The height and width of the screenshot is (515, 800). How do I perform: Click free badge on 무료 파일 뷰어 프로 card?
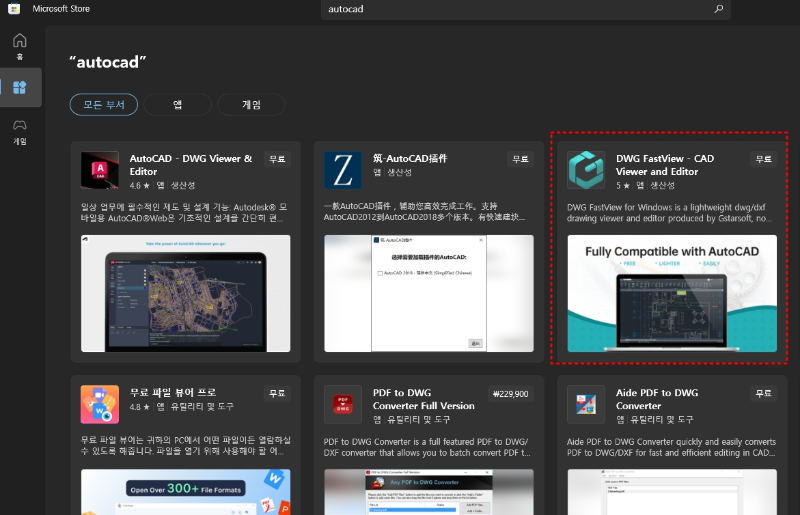coord(277,394)
